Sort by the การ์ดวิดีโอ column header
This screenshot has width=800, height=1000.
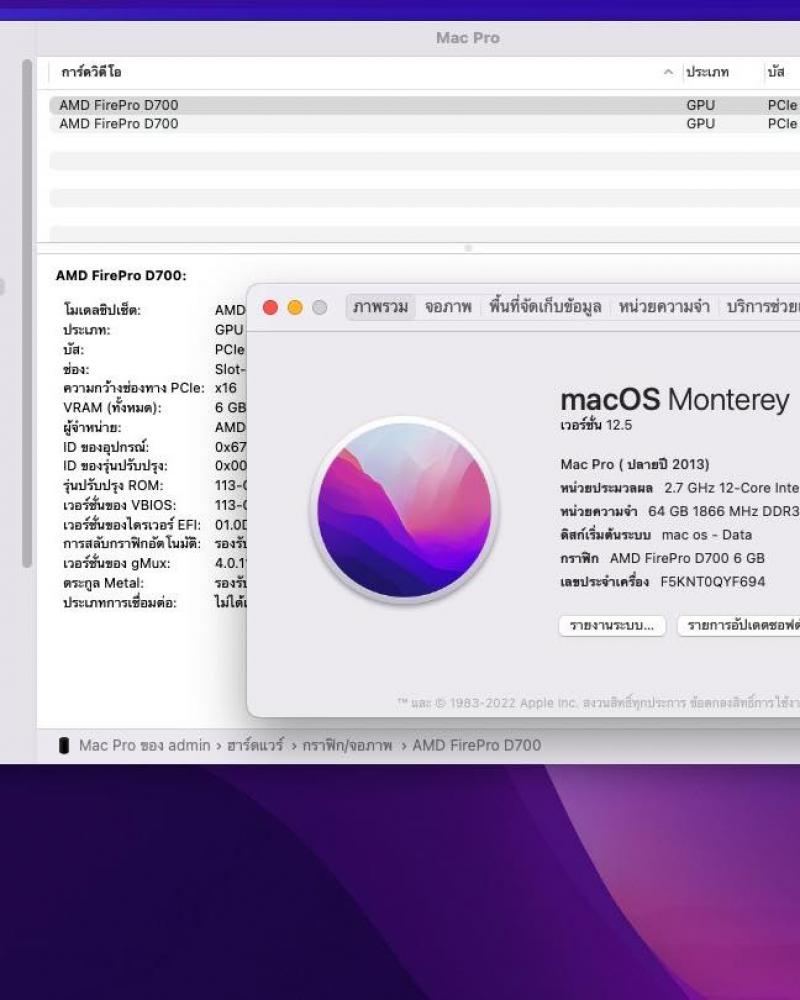click(91, 72)
